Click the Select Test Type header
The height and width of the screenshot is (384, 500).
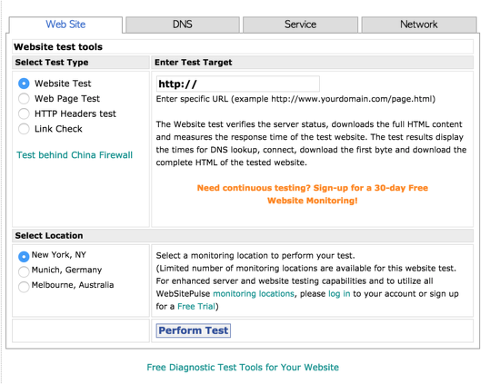[52, 62]
